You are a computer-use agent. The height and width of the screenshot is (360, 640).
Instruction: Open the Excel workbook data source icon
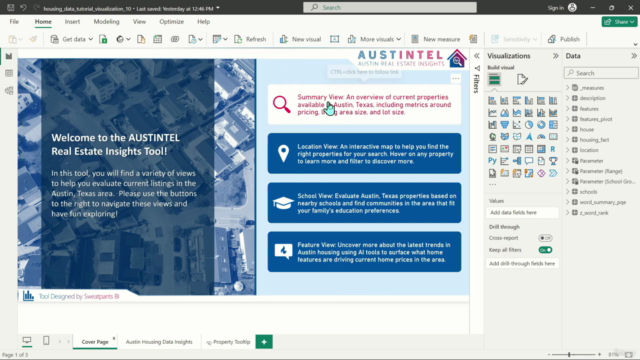click(x=103, y=39)
